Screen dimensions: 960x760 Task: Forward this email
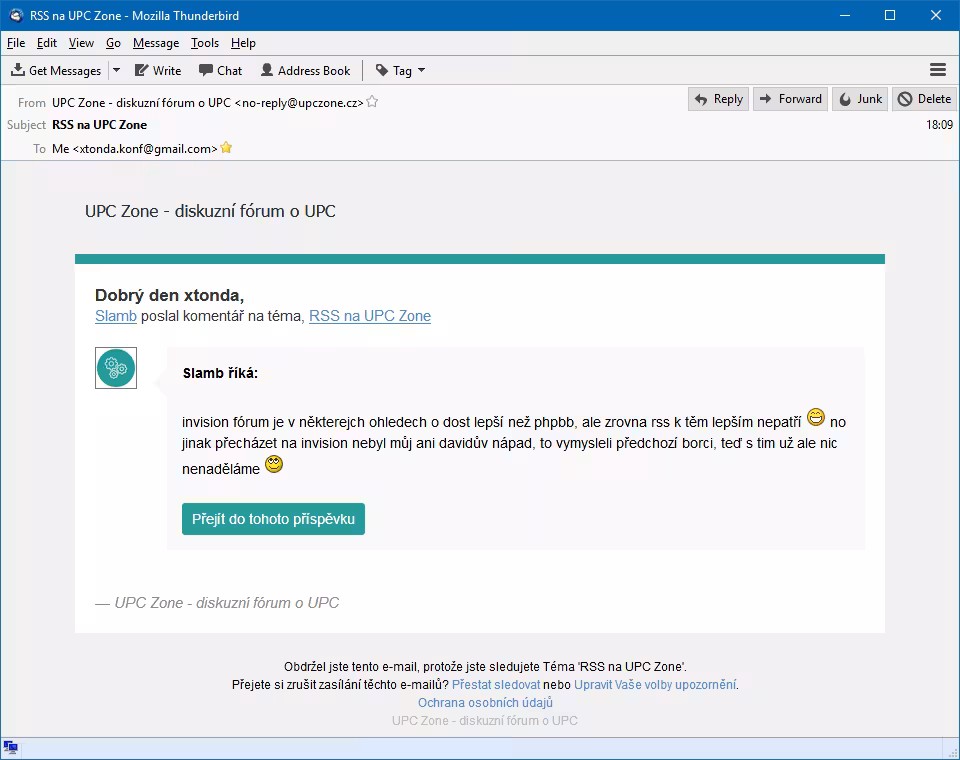(790, 99)
